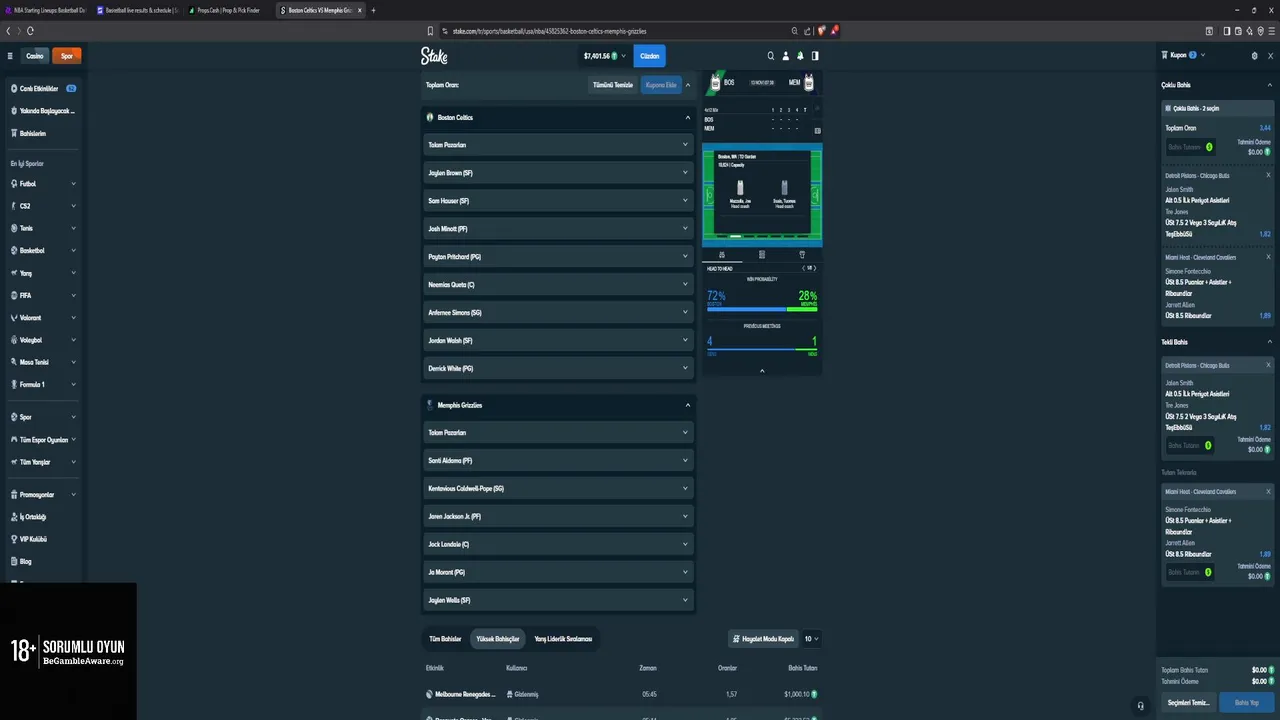This screenshot has height=720, width=1280.
Task: Open the notifications bell icon
Action: coord(800,56)
